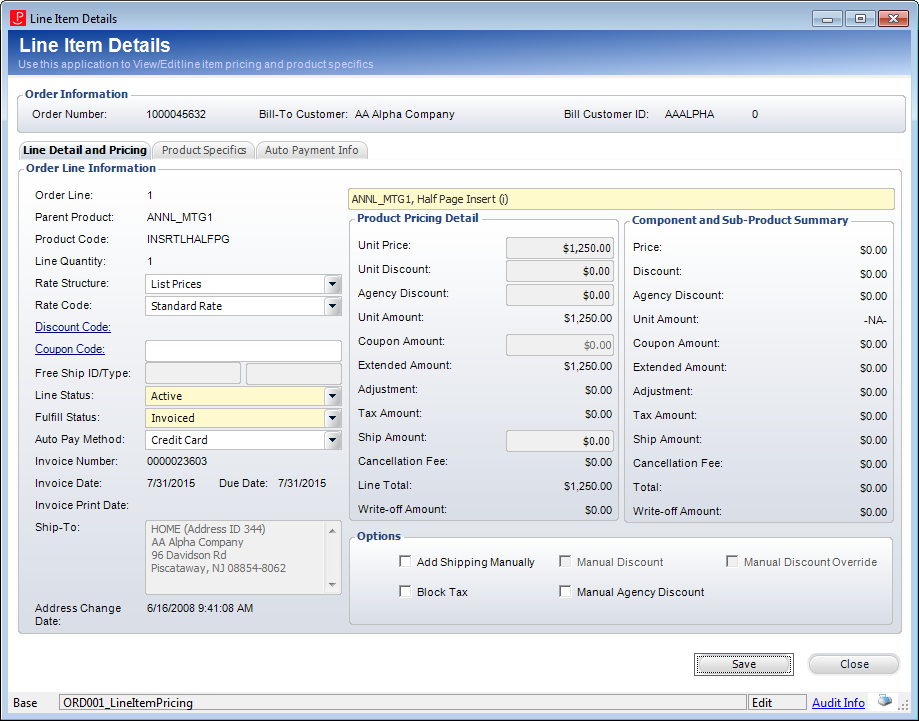Click the Ship-To scroll down arrow
This screenshot has width=919, height=721.
coord(332,584)
